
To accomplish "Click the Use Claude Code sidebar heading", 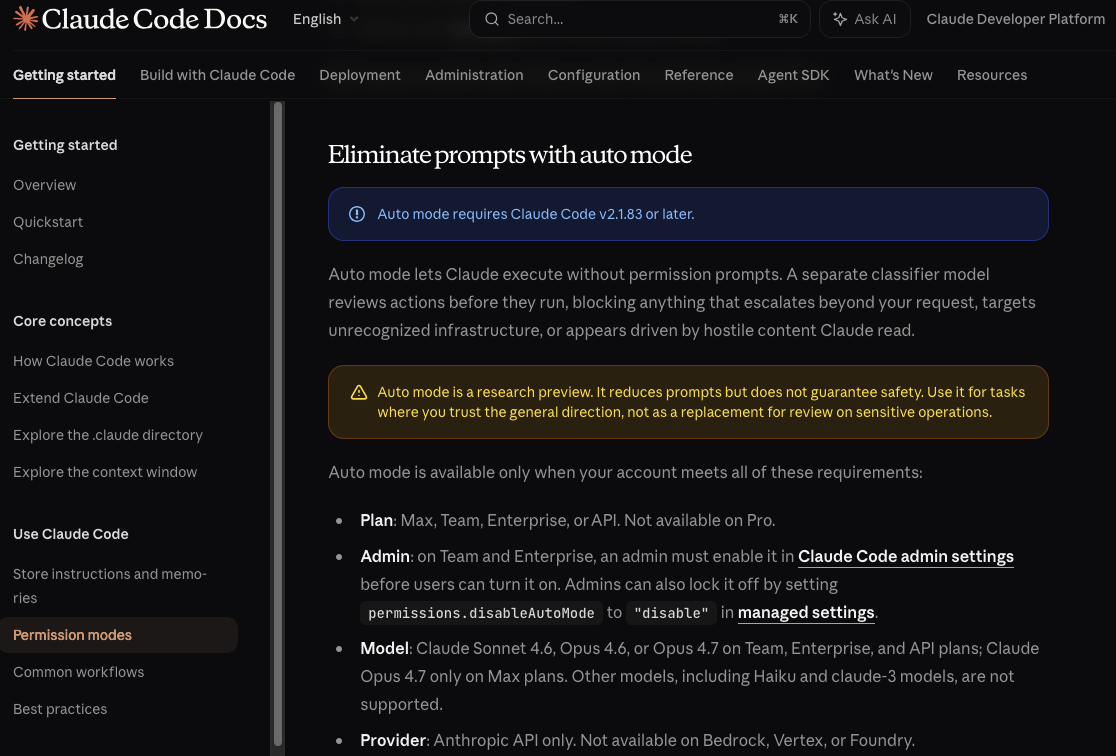I will tap(70, 534).
